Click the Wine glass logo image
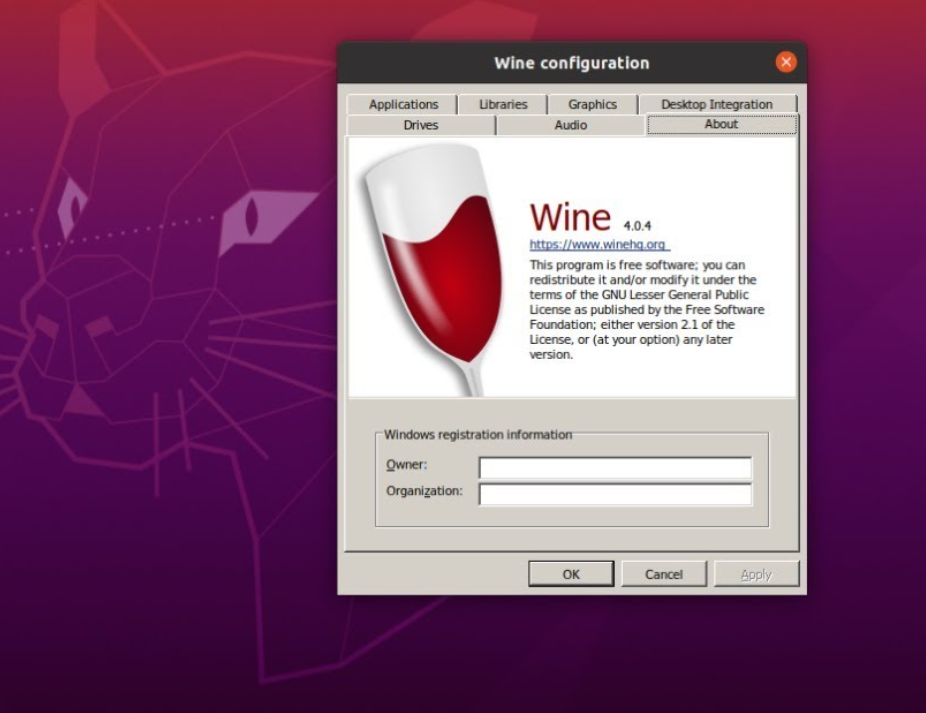 434,269
